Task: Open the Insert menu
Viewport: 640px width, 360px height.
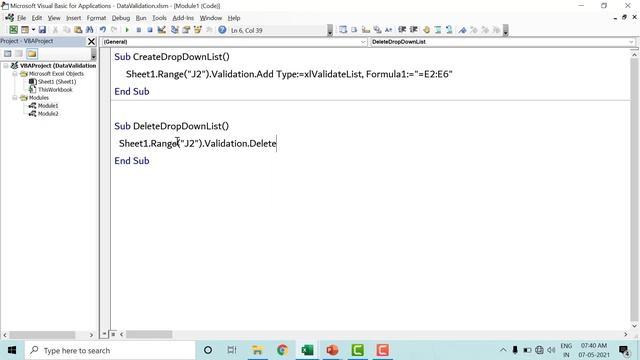Action: [73, 18]
